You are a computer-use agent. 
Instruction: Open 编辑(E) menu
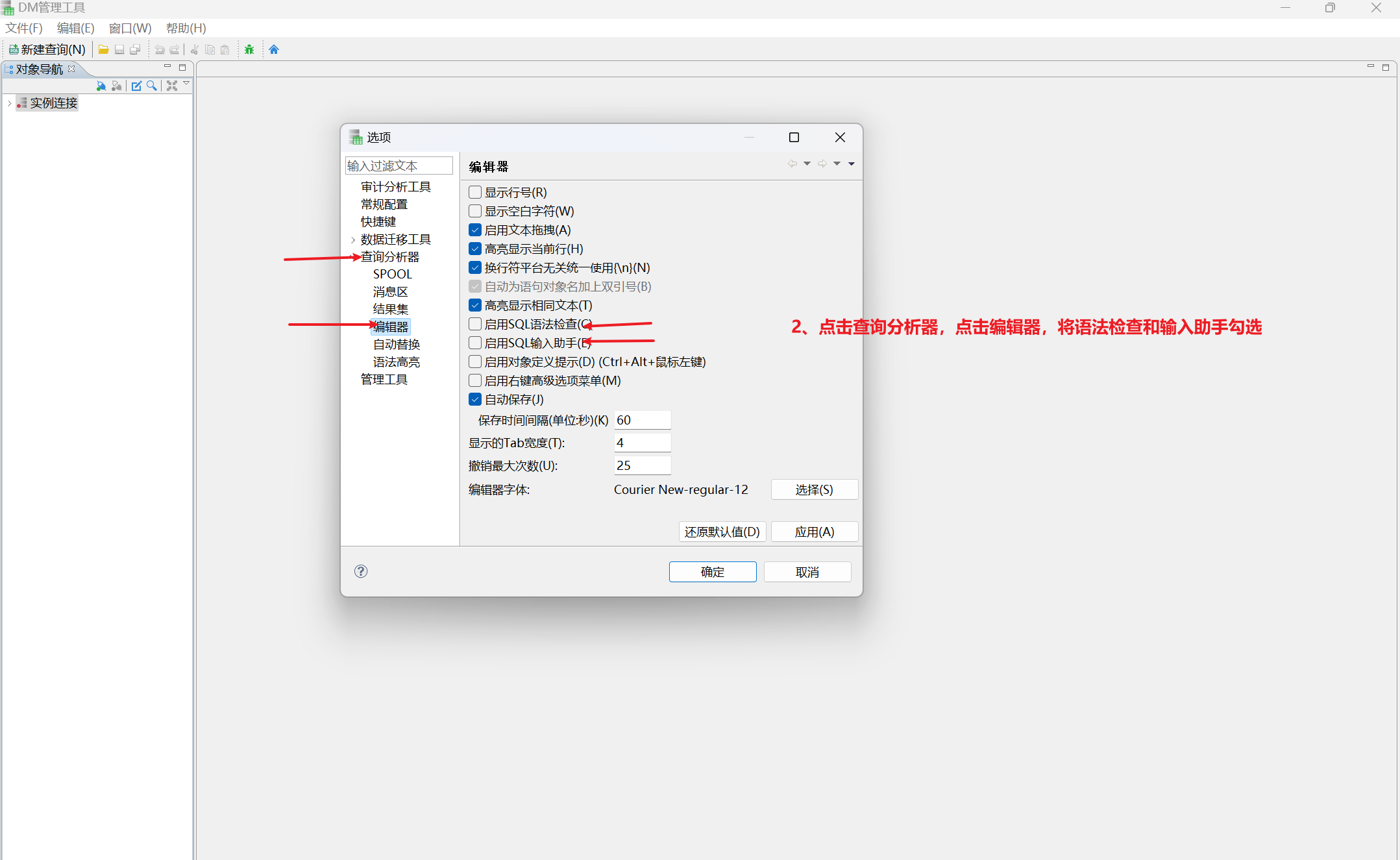pos(75,28)
